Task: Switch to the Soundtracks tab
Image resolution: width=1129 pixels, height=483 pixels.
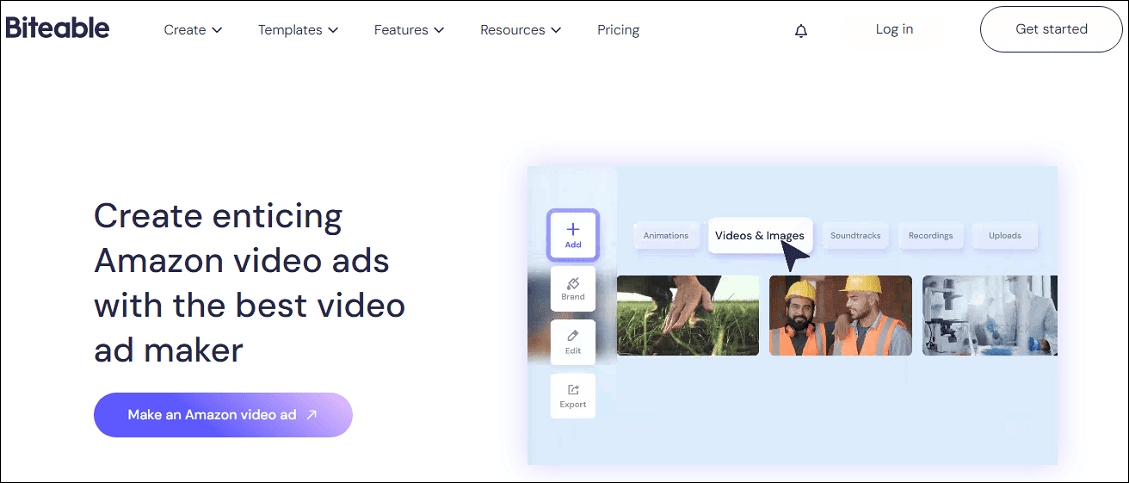Action: (x=855, y=235)
